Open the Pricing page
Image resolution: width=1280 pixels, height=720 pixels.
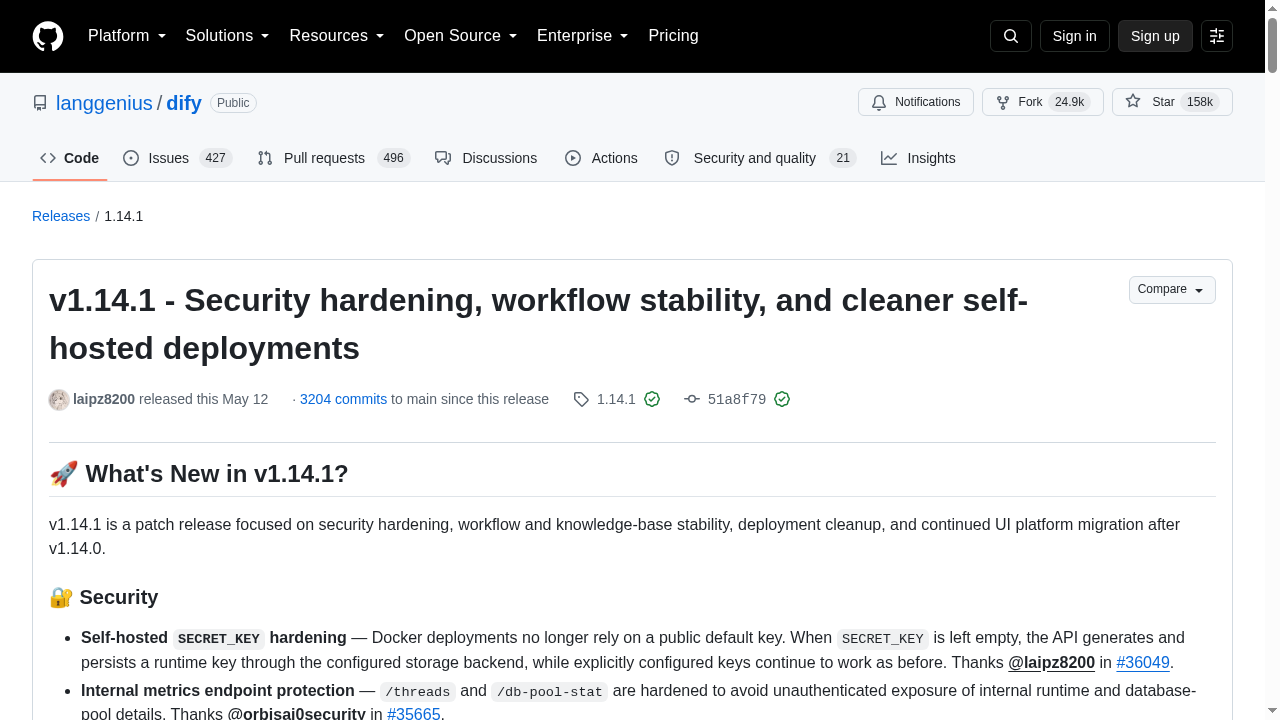click(x=673, y=36)
